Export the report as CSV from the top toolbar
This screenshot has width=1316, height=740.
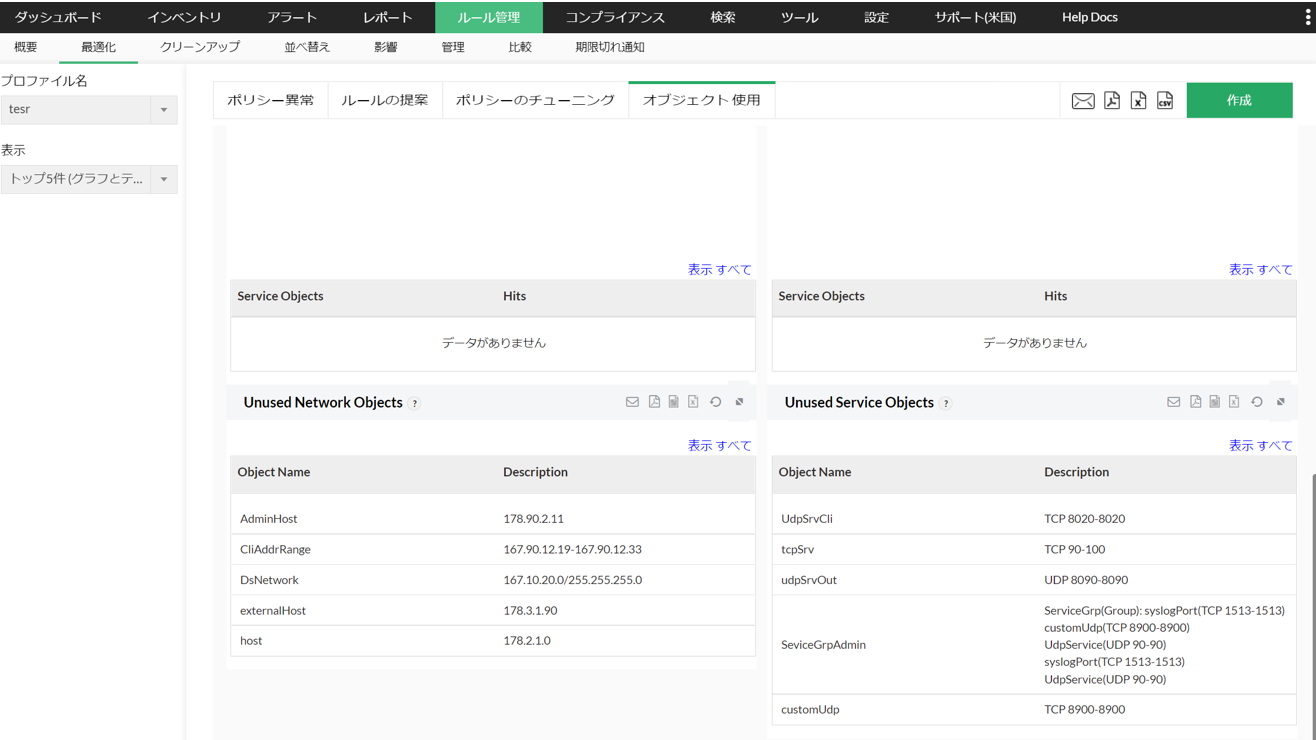[1165, 101]
